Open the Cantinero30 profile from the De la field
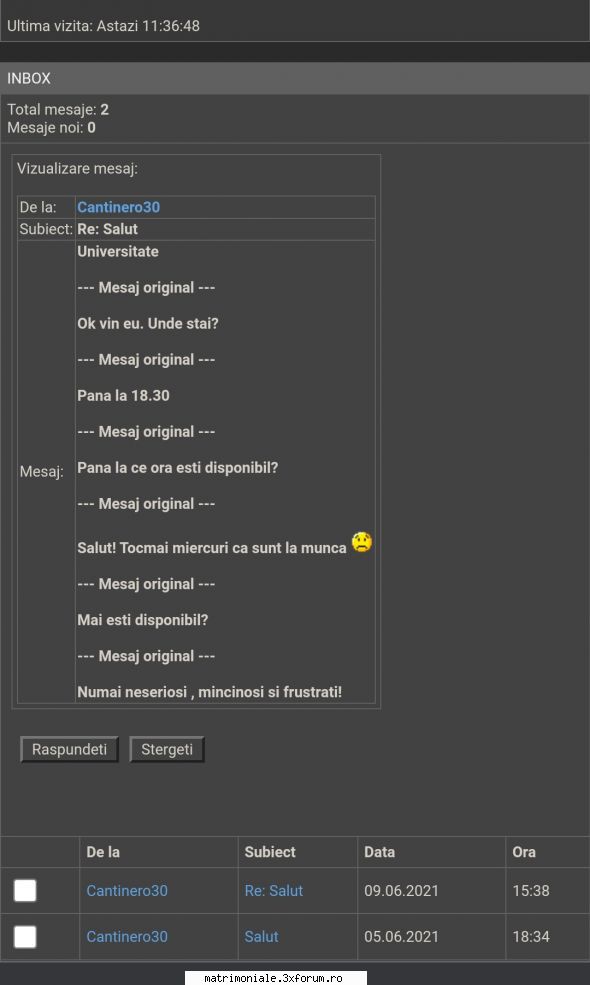This screenshot has height=985, width=590. tap(119, 207)
